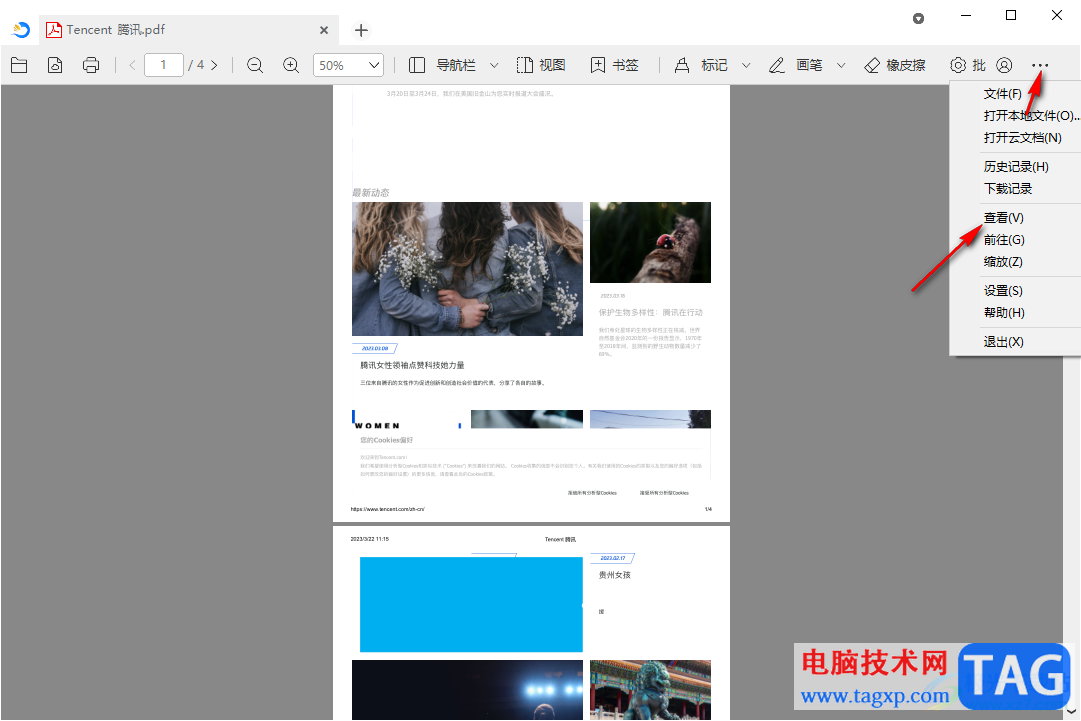Open the 前往(G) menu item
The image size is (1081, 721).
point(1004,240)
